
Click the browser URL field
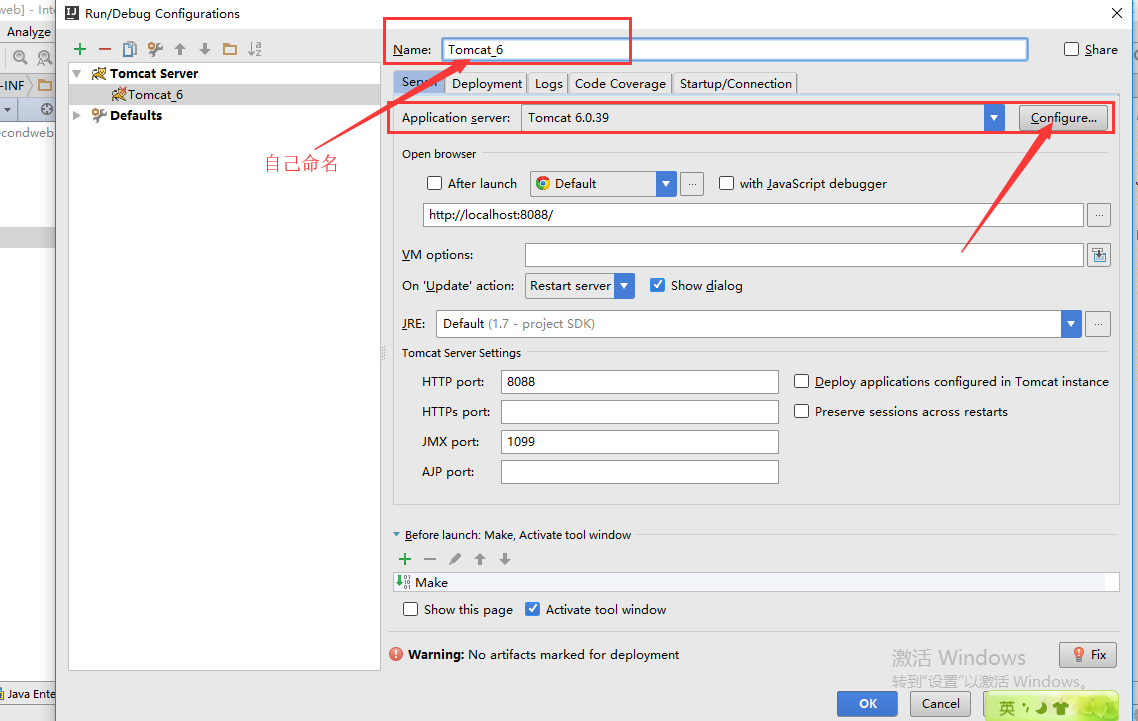(753, 215)
